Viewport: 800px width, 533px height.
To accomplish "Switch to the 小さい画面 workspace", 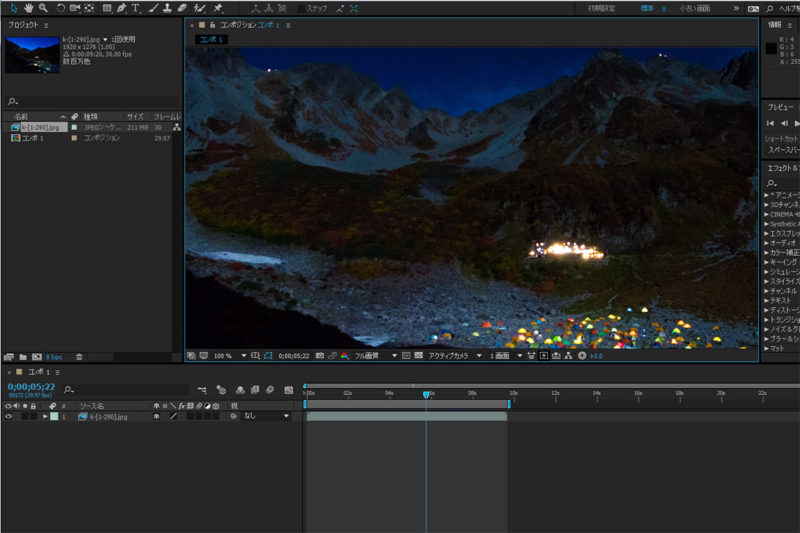I will (x=694, y=9).
